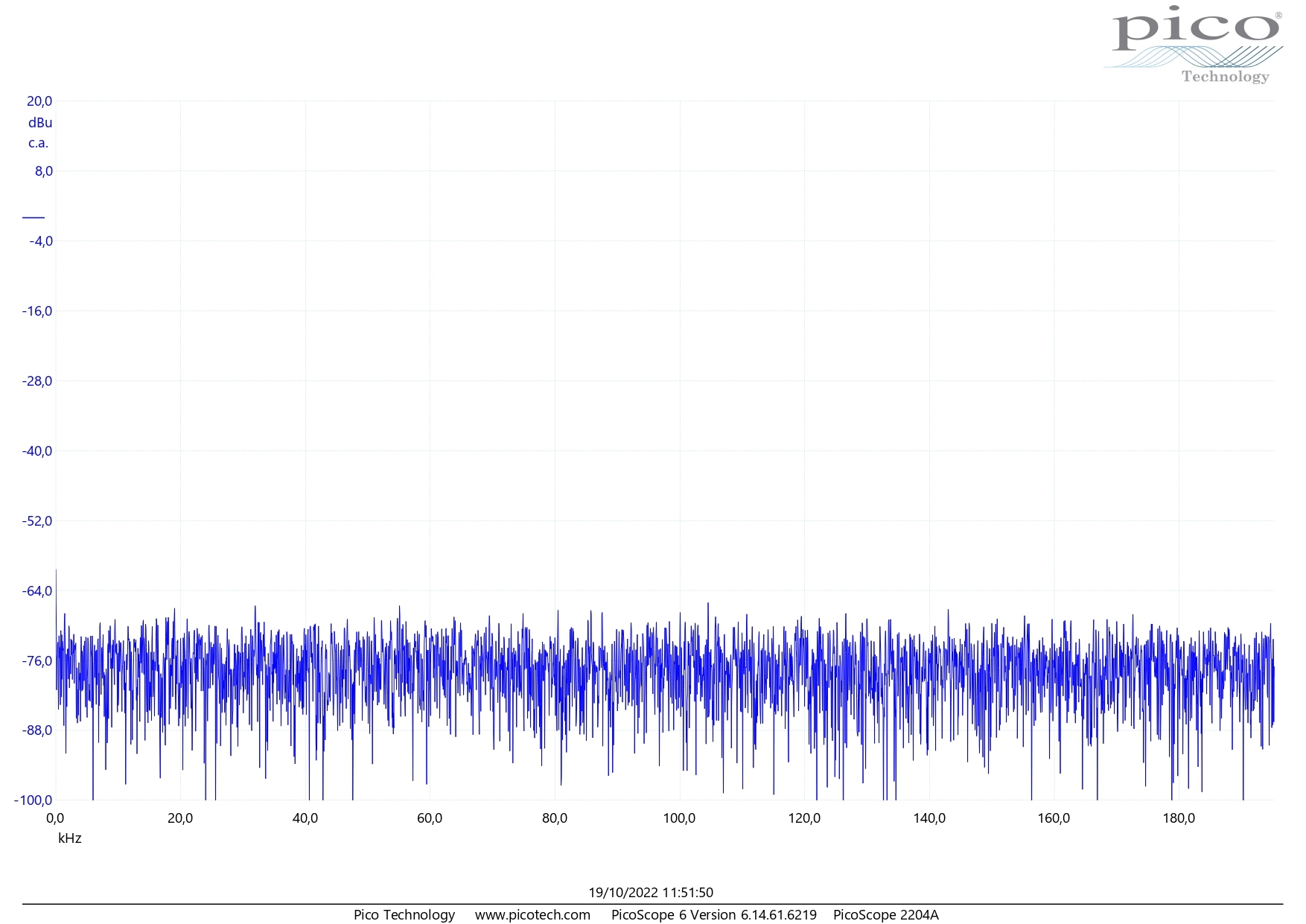Screen dimensions: 1306x924
Task: Open the www.picotech.com link
Action: tap(533, 915)
